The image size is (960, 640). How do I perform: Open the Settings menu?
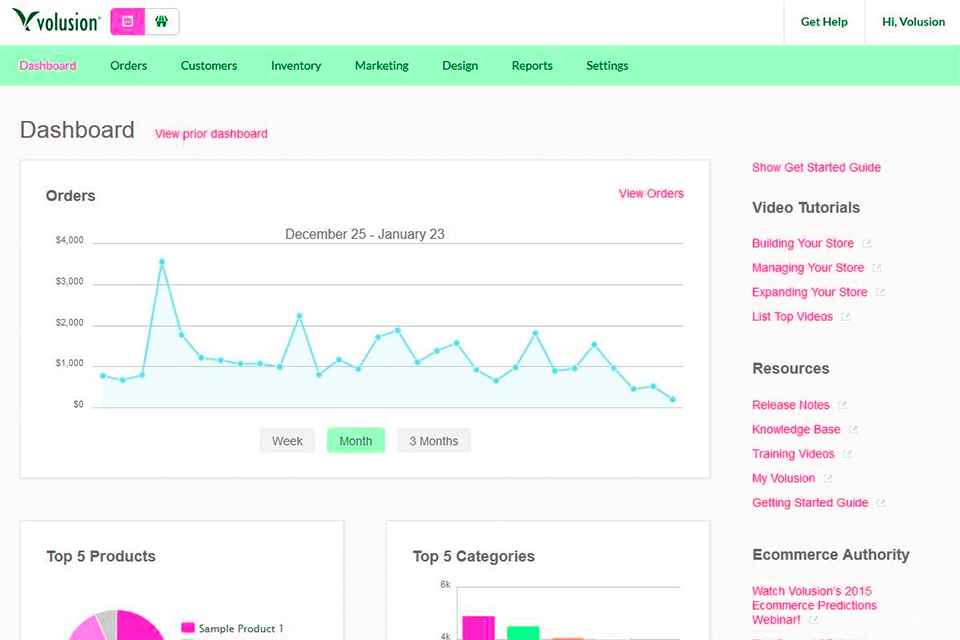point(607,66)
